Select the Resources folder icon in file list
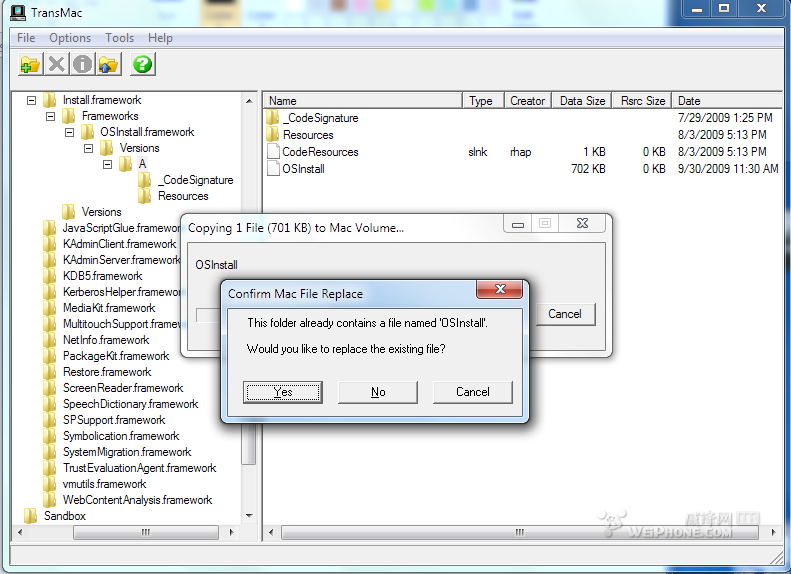Image resolution: width=791 pixels, height=574 pixels. pos(273,135)
